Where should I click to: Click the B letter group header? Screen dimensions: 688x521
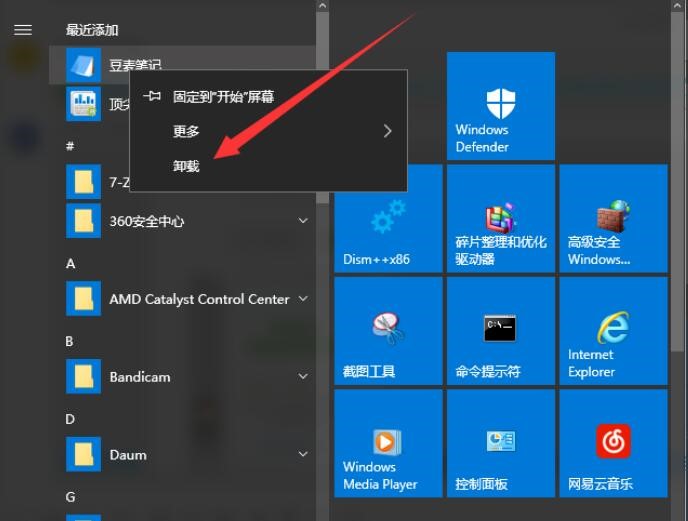(x=69, y=341)
